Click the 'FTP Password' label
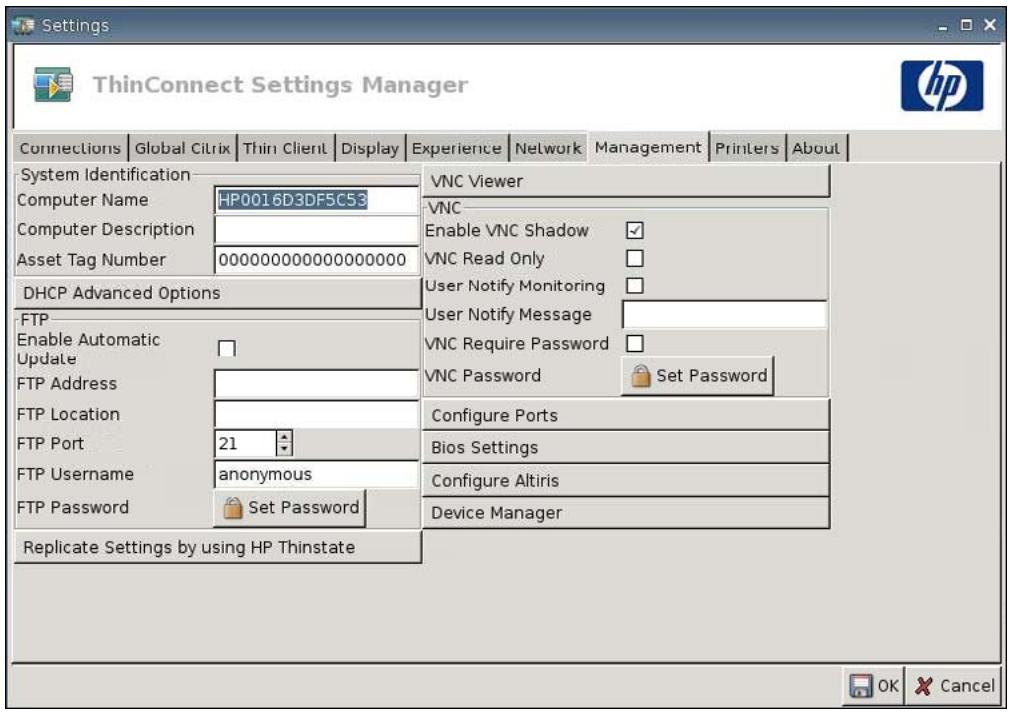1009x712 pixels. [73, 508]
